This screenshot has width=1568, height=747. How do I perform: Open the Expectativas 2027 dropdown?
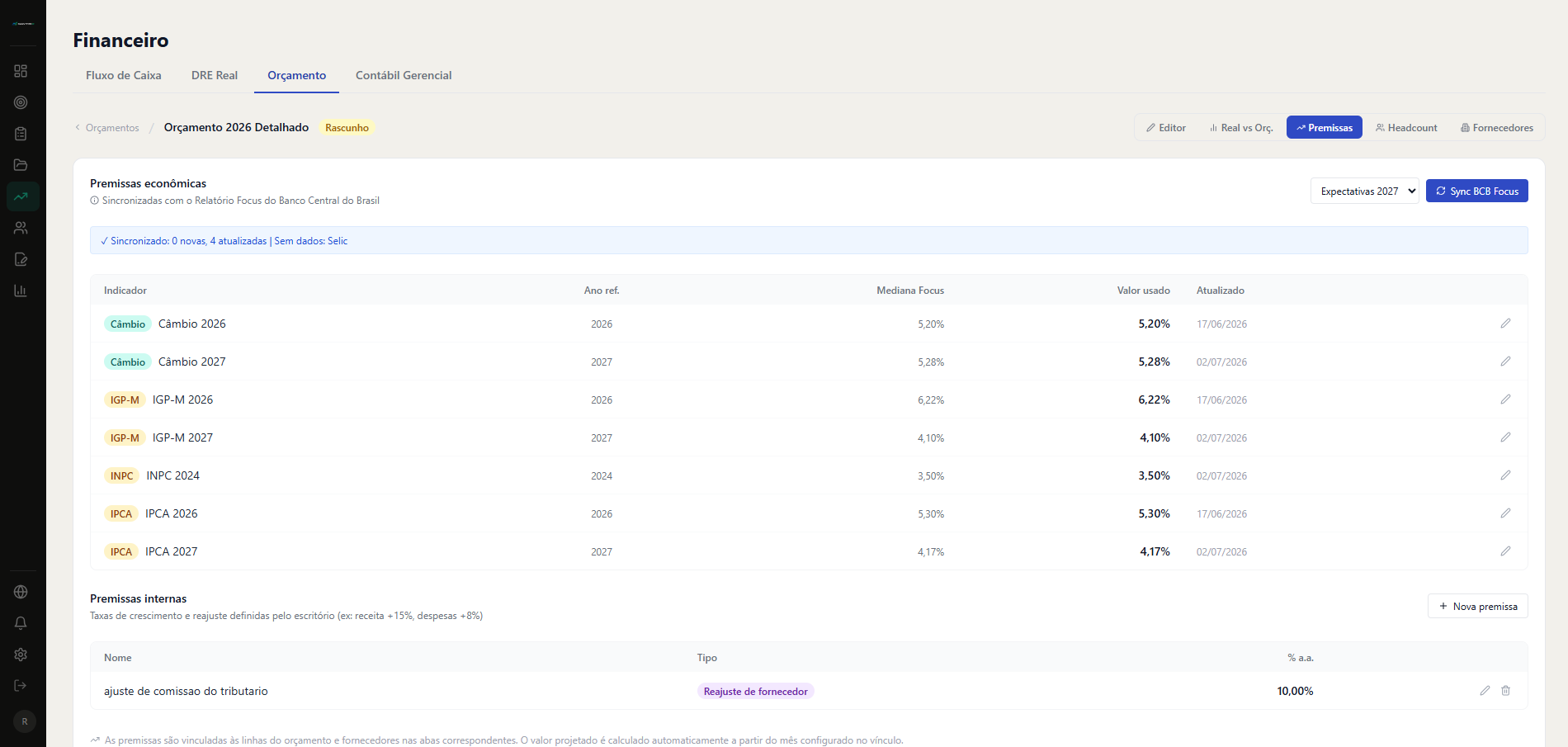pyautogui.click(x=1364, y=191)
